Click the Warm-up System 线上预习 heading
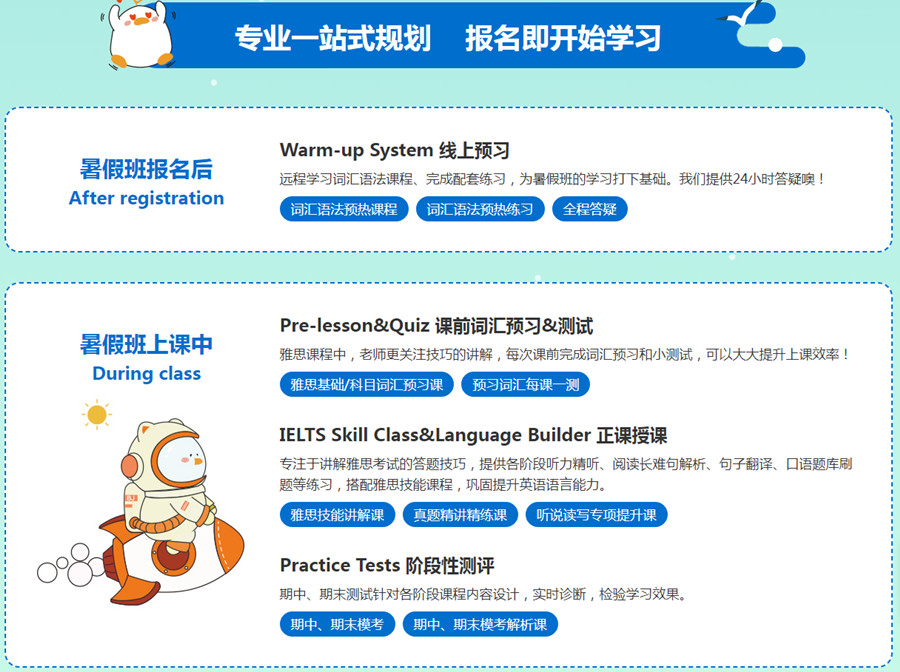 [x=394, y=150]
